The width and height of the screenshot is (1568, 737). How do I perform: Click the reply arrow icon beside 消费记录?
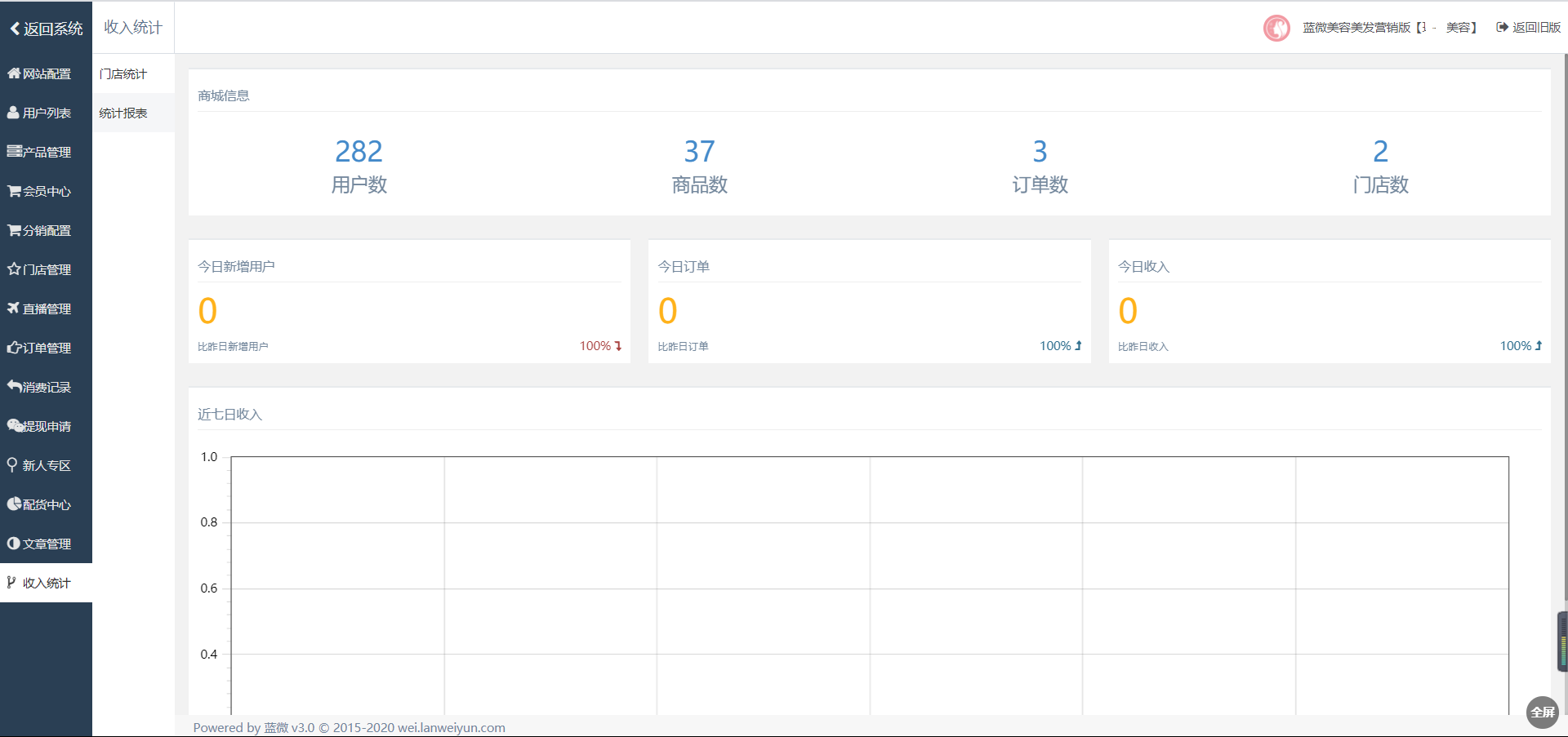click(x=14, y=386)
